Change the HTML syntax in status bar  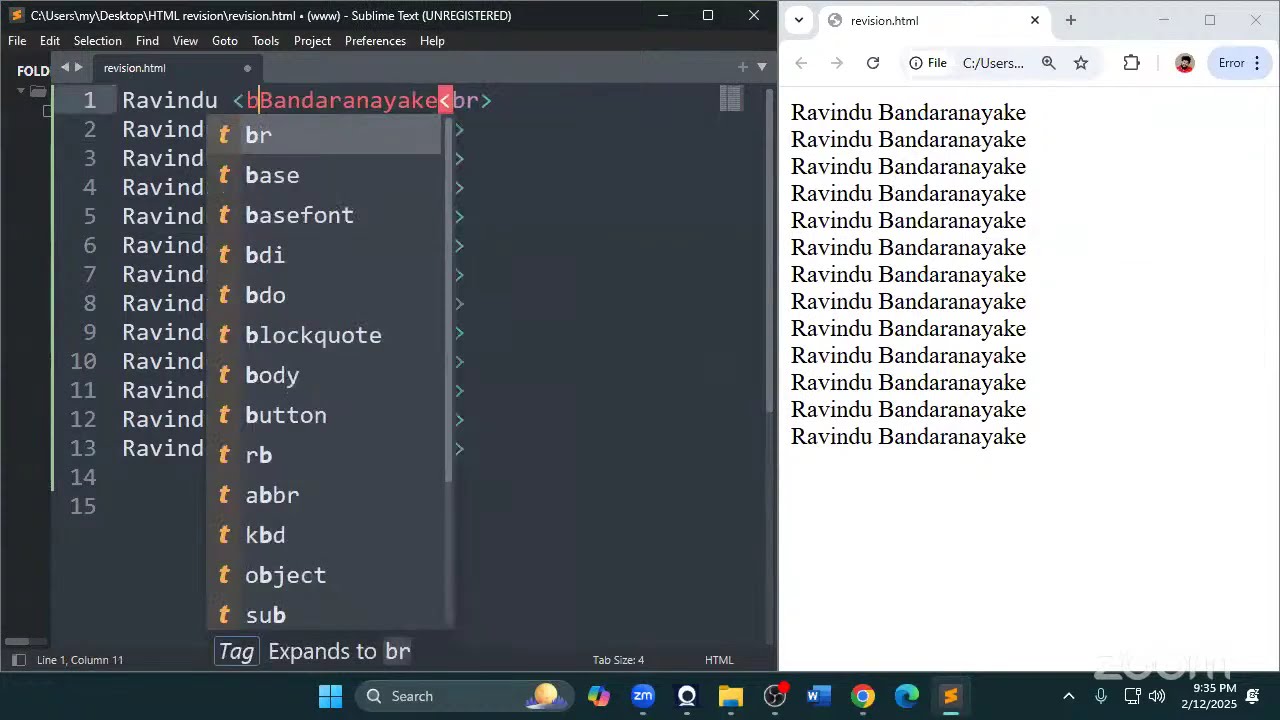click(719, 660)
